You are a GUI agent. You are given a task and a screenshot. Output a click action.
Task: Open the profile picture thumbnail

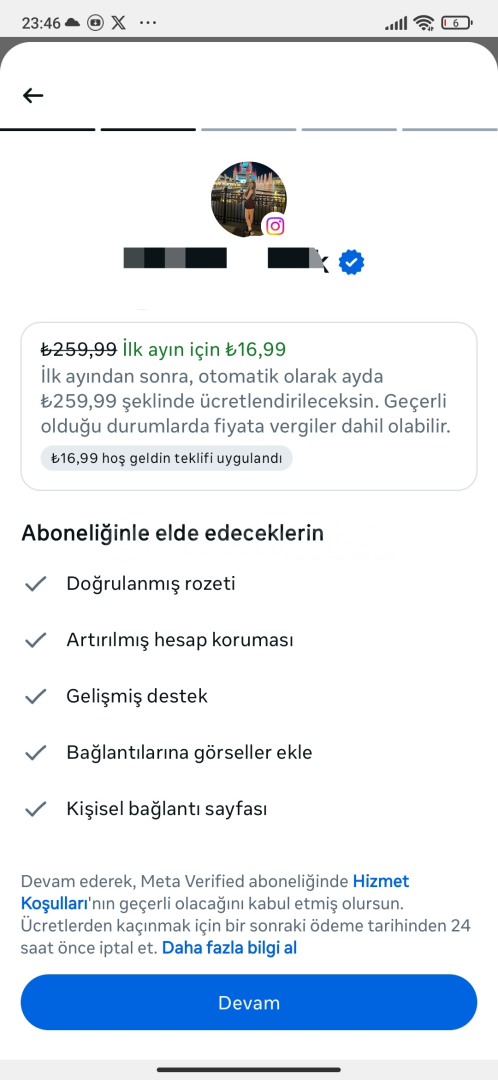(249, 200)
